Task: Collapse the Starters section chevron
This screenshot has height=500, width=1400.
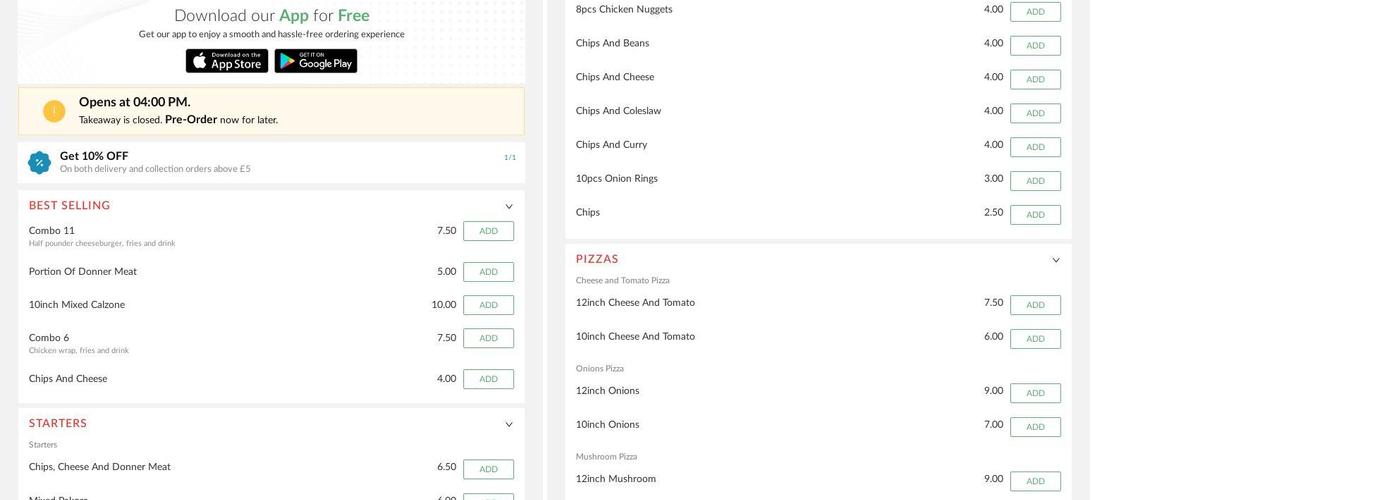Action: pos(509,425)
